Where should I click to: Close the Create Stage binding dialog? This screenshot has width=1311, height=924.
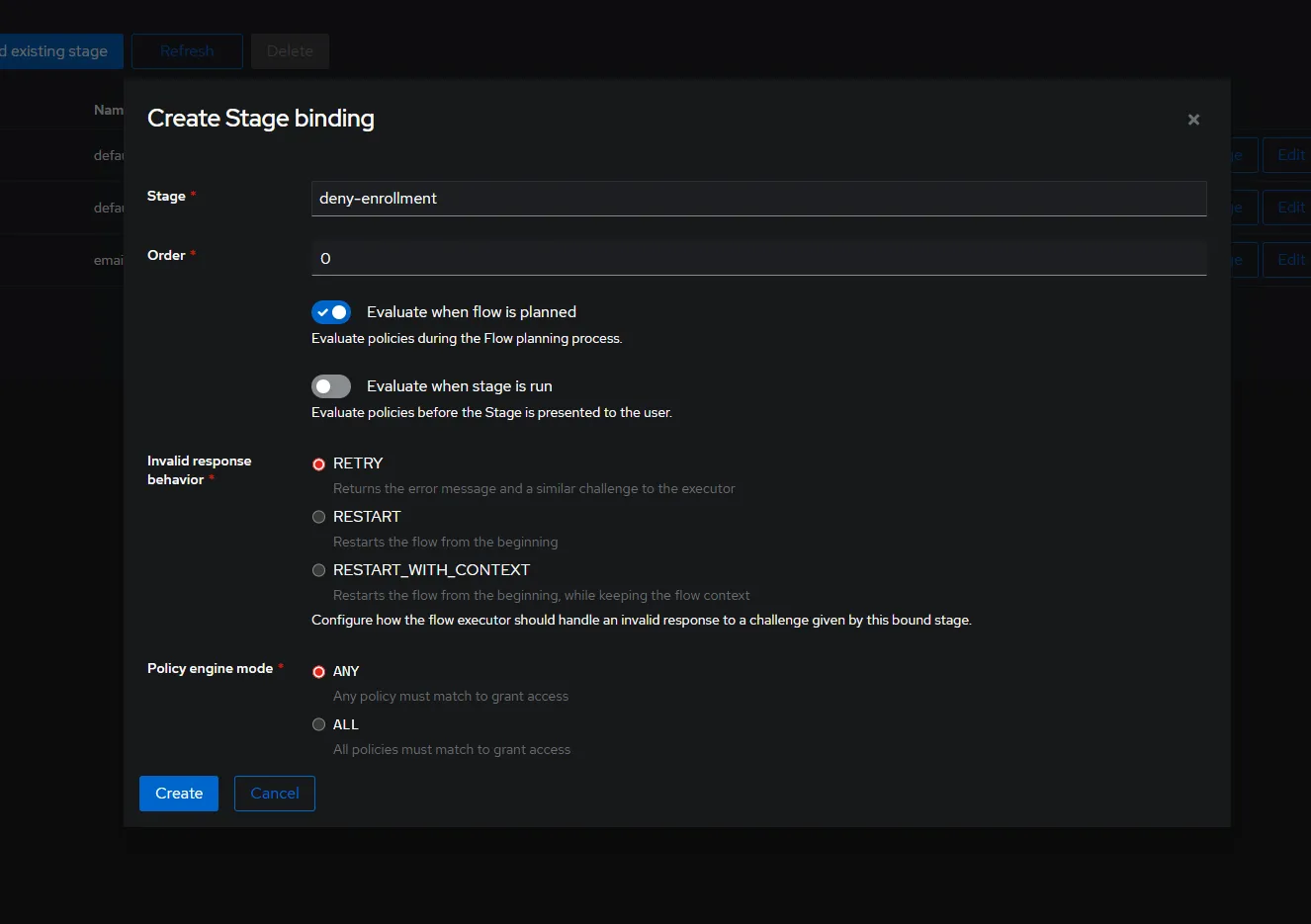click(1193, 120)
